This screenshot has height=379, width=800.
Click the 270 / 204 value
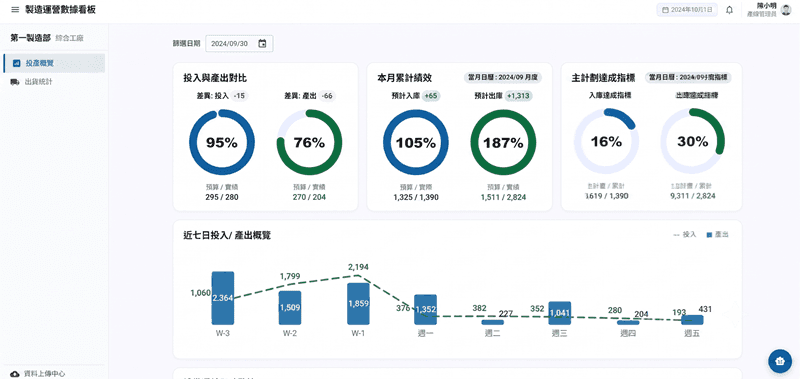309,197
